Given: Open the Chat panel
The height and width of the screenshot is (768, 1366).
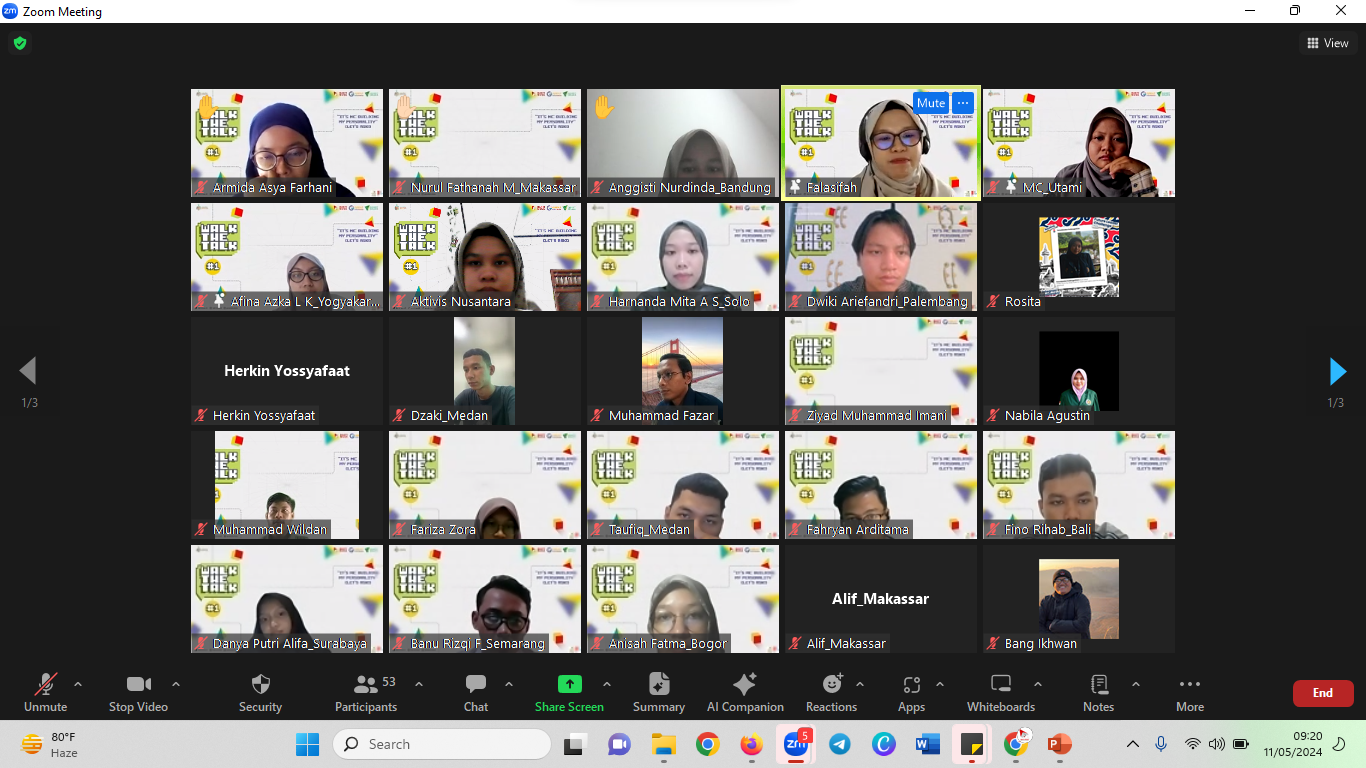Looking at the screenshot, I should [476, 685].
